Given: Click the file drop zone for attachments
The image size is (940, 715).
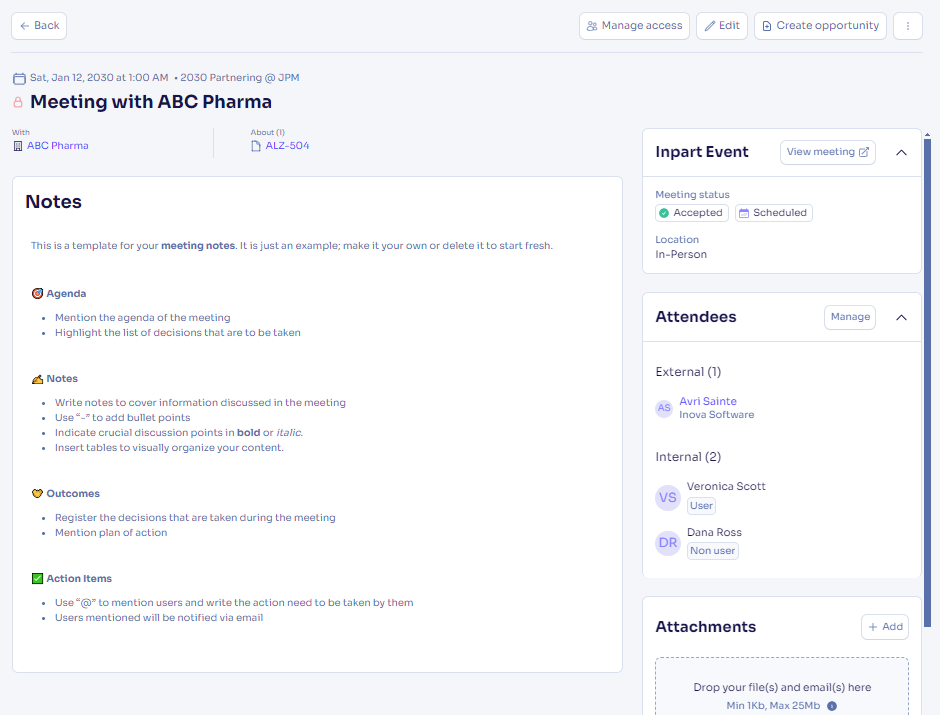Looking at the screenshot, I should click(x=781, y=688).
